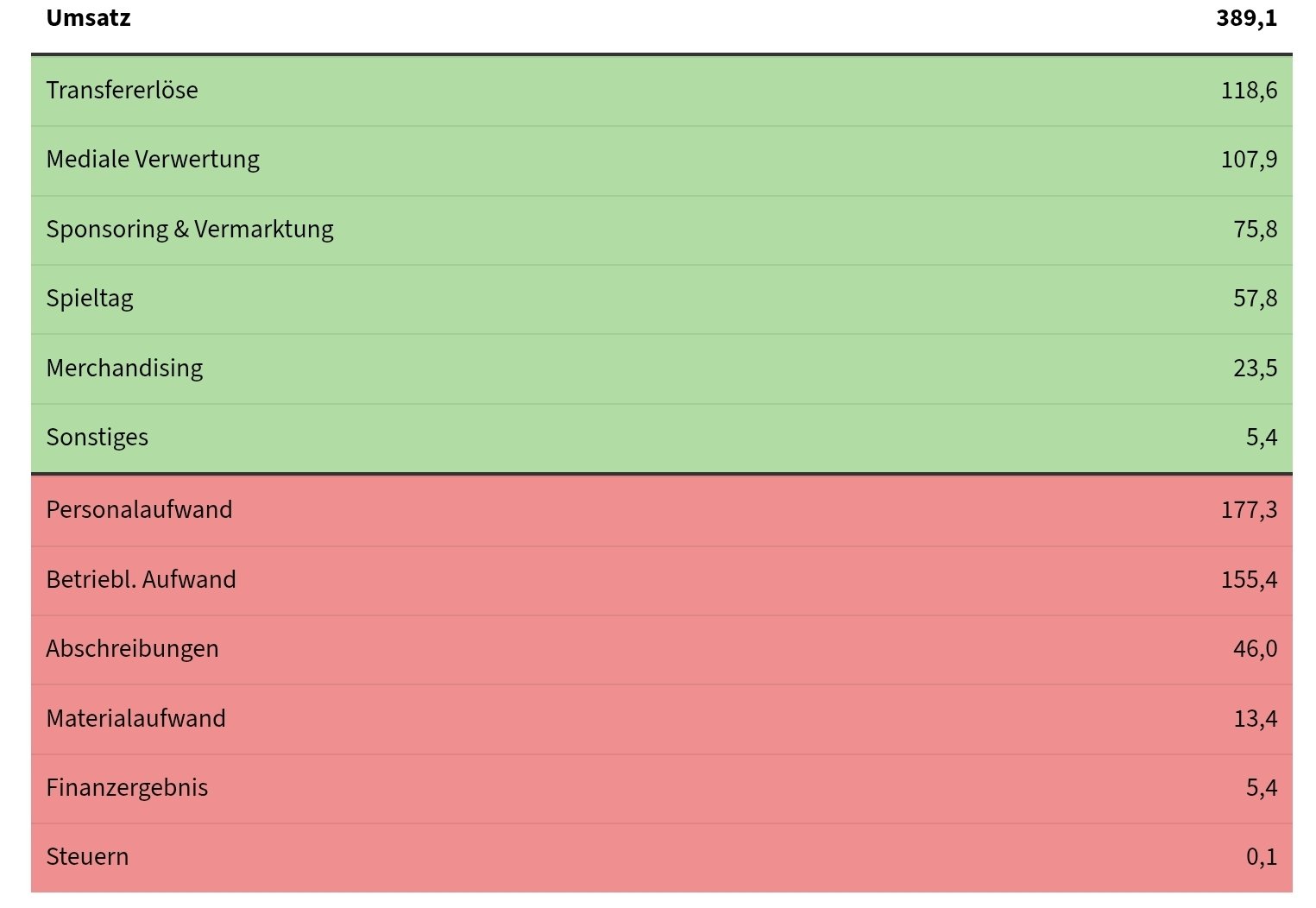Image resolution: width=1316 pixels, height=908 pixels.
Task: Click the Personalaufwand value 177,3
Action: pos(1249,510)
